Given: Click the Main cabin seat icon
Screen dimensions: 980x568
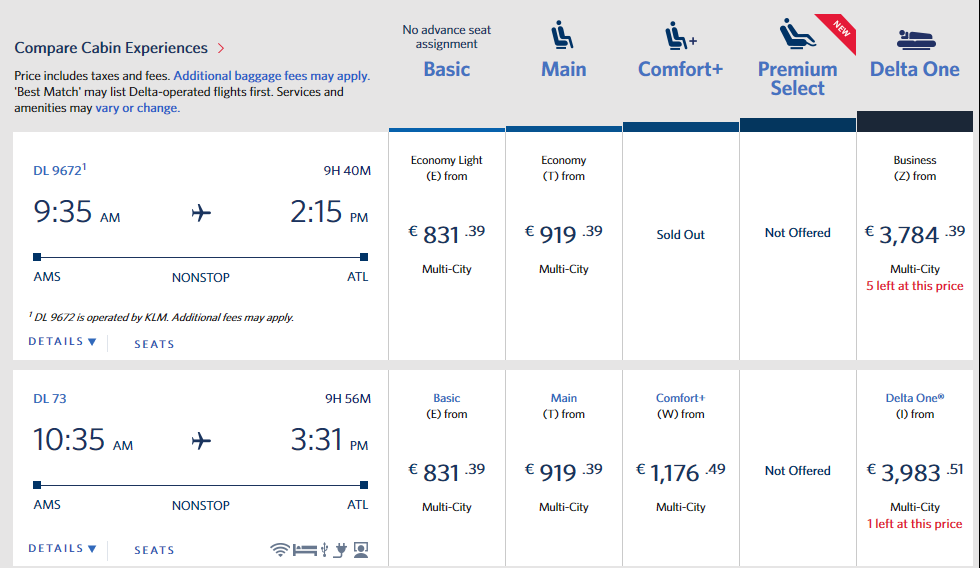Looking at the screenshot, I should (564, 37).
